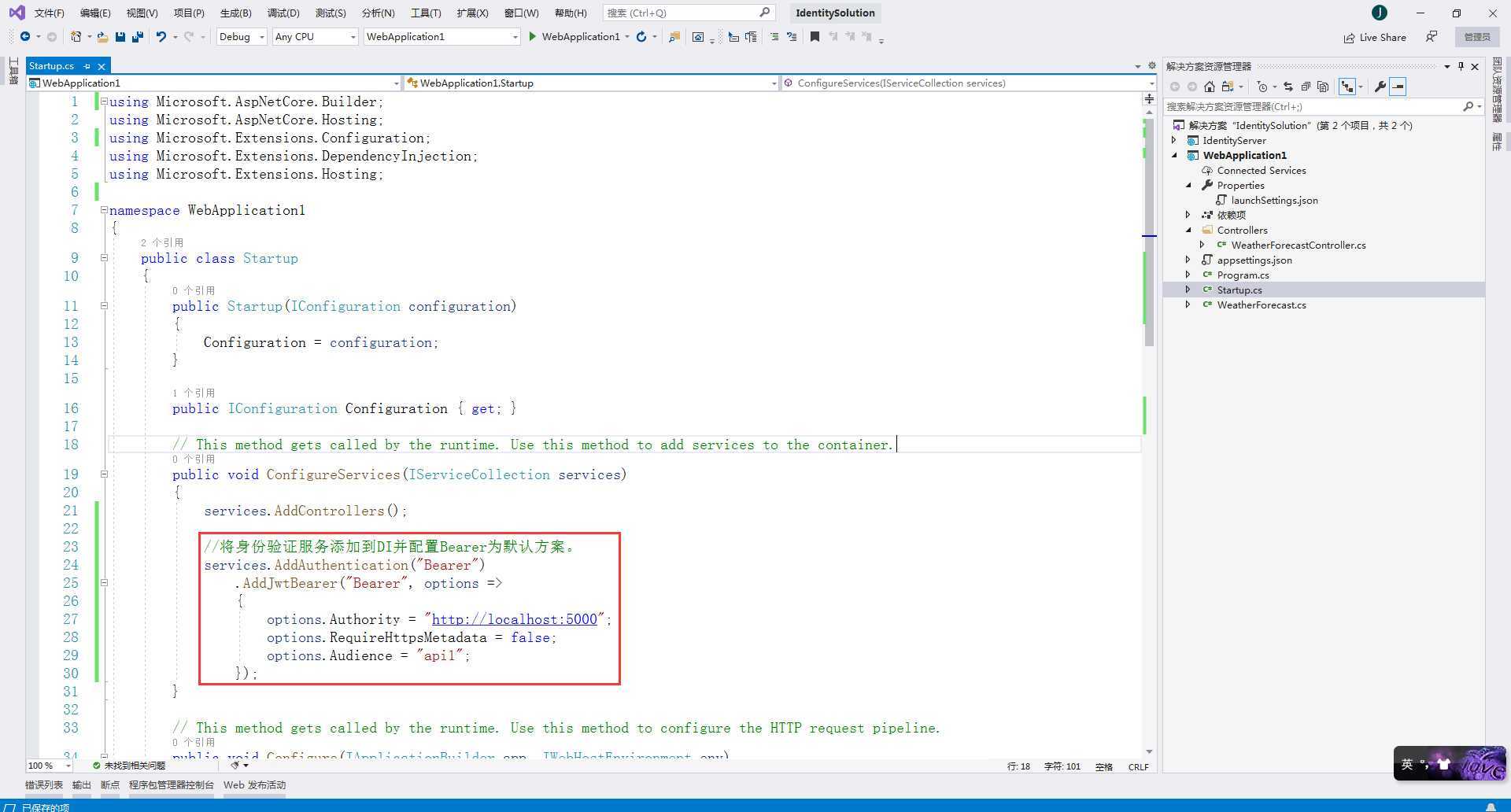Open the 编辑(E) menu
Screen dimensions: 1511x812
95,13
